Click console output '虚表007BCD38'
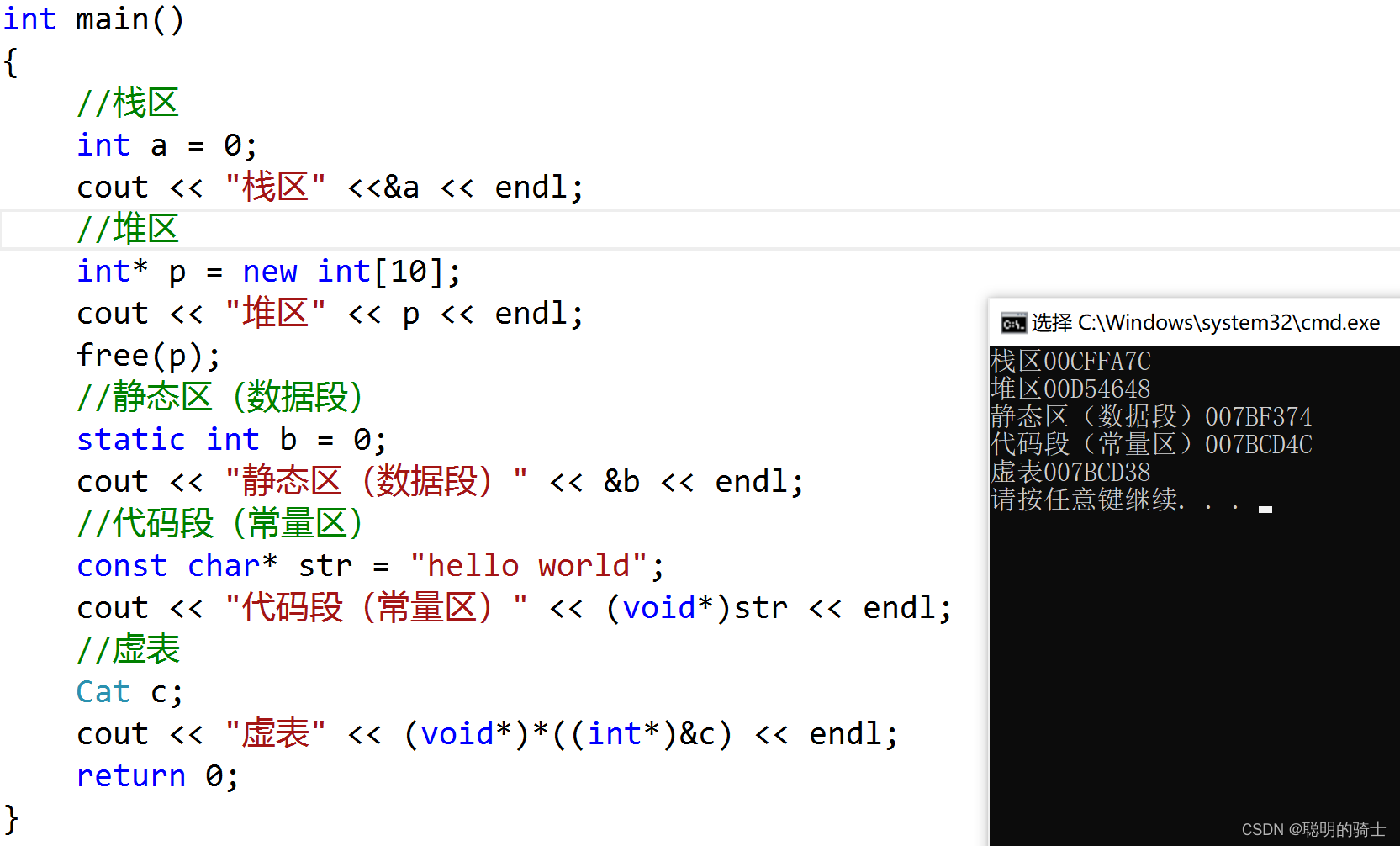The width and height of the screenshot is (1400, 846). point(1070,473)
